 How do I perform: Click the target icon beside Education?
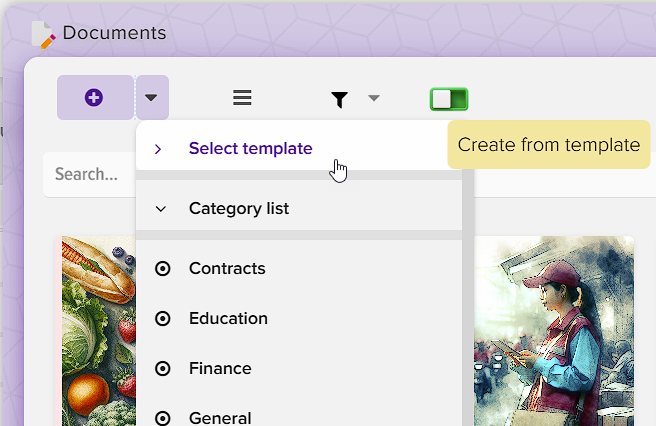pyautogui.click(x=162, y=319)
